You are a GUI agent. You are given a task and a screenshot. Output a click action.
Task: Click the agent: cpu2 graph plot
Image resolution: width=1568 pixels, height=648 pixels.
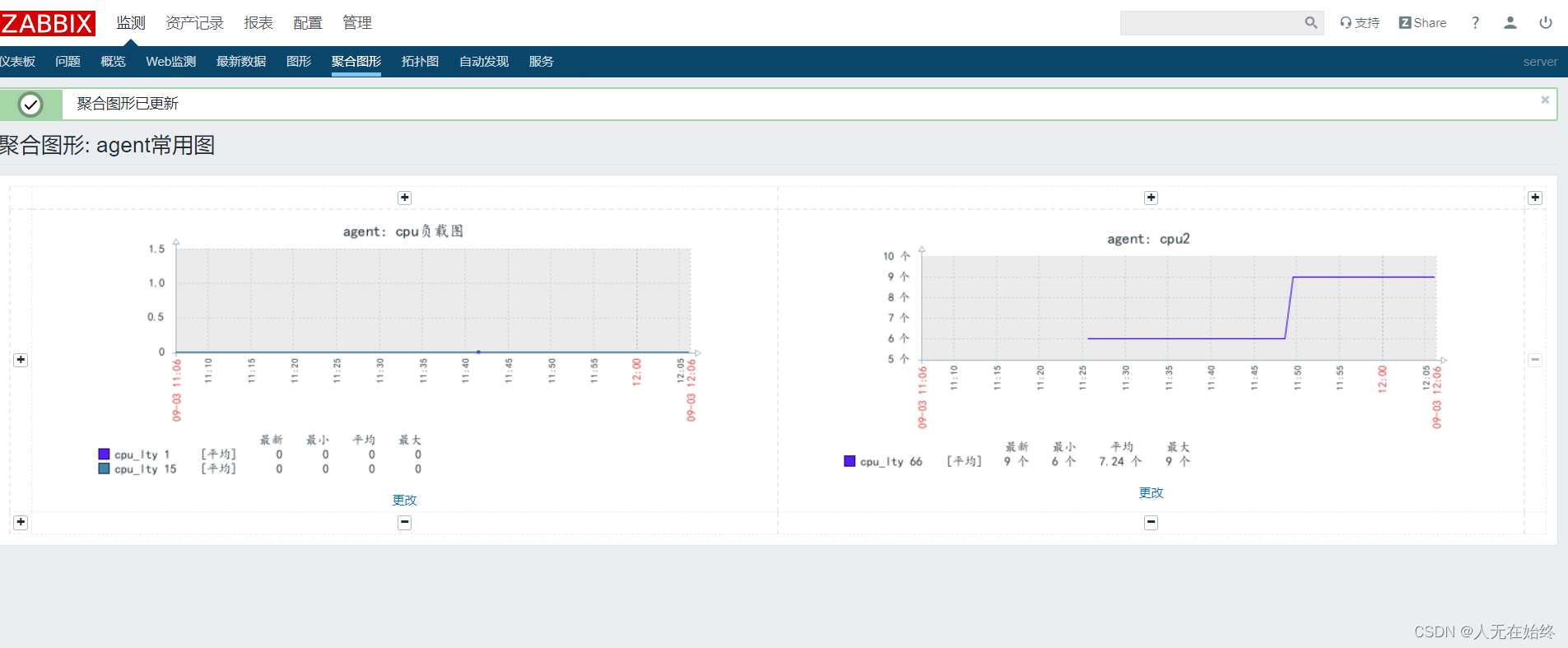click(x=1179, y=308)
